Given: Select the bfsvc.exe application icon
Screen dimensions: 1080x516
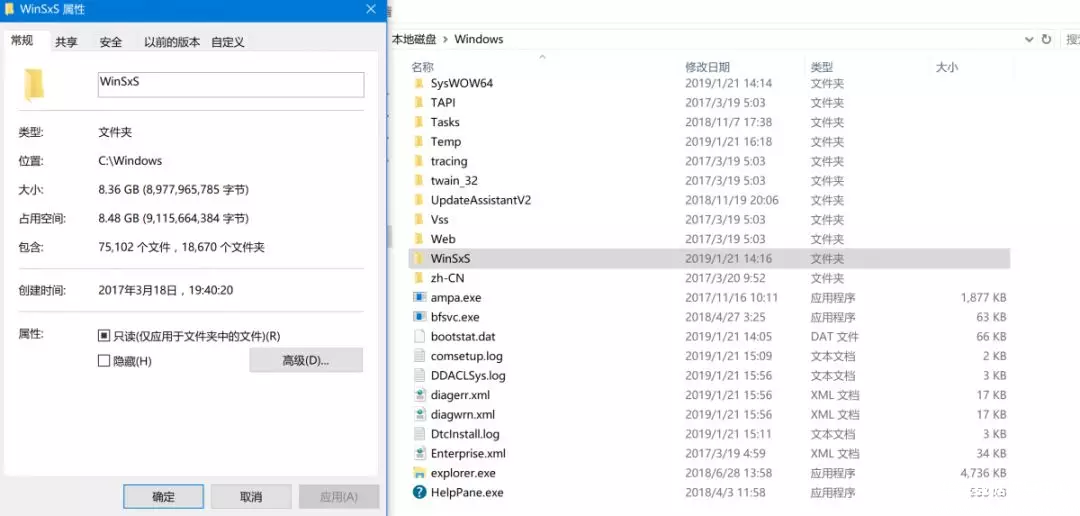Looking at the screenshot, I should [420, 317].
